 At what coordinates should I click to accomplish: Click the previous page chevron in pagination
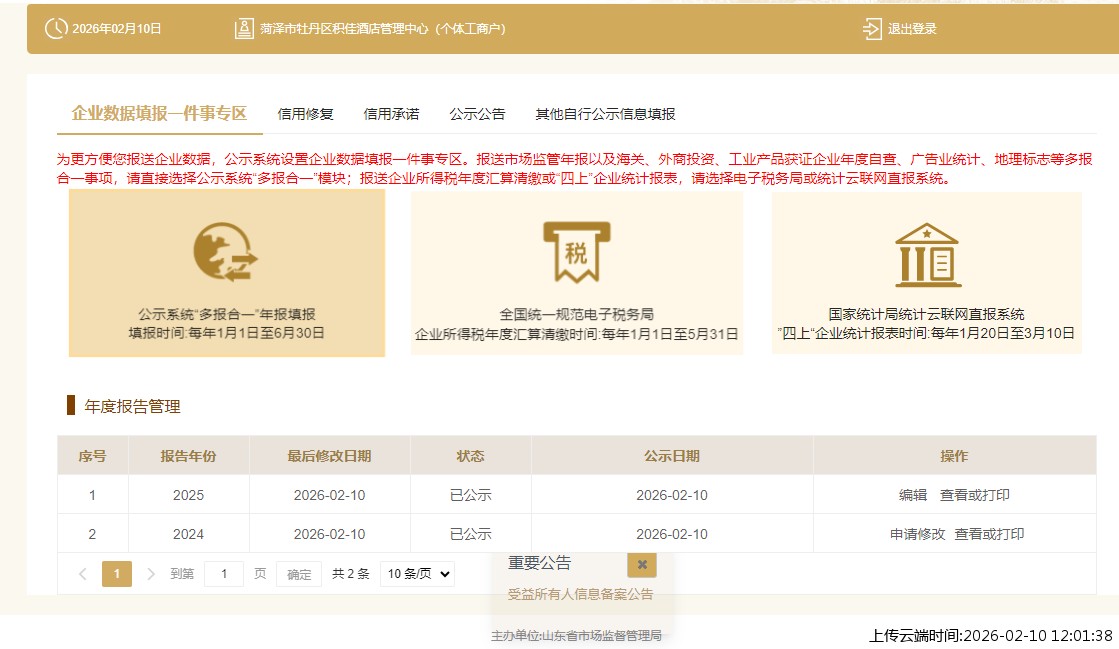point(82,573)
